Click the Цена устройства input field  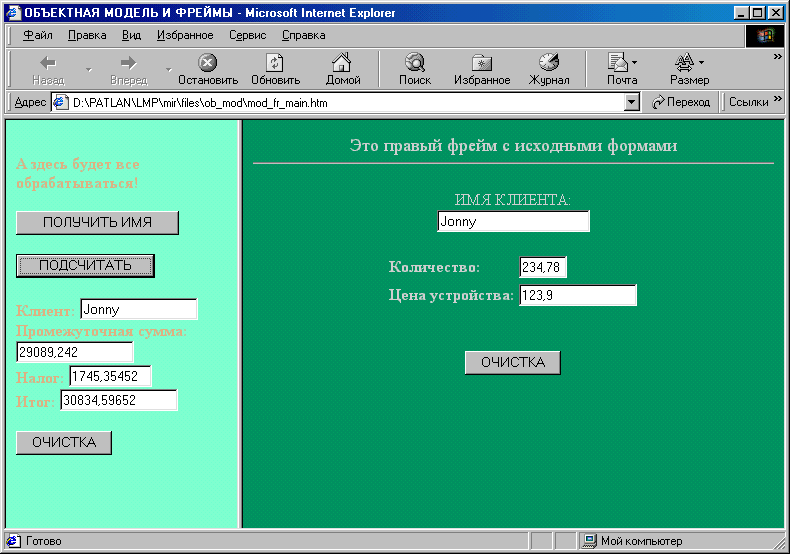578,295
